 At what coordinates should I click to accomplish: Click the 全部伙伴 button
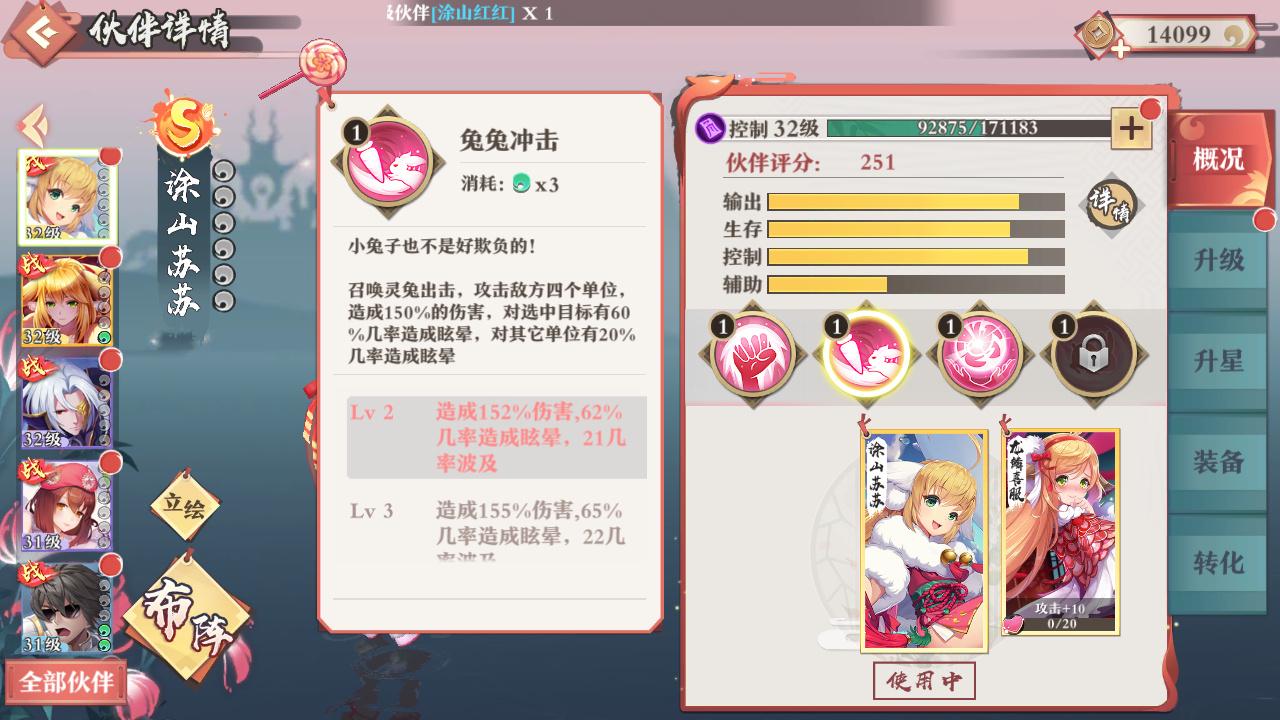[x=66, y=682]
